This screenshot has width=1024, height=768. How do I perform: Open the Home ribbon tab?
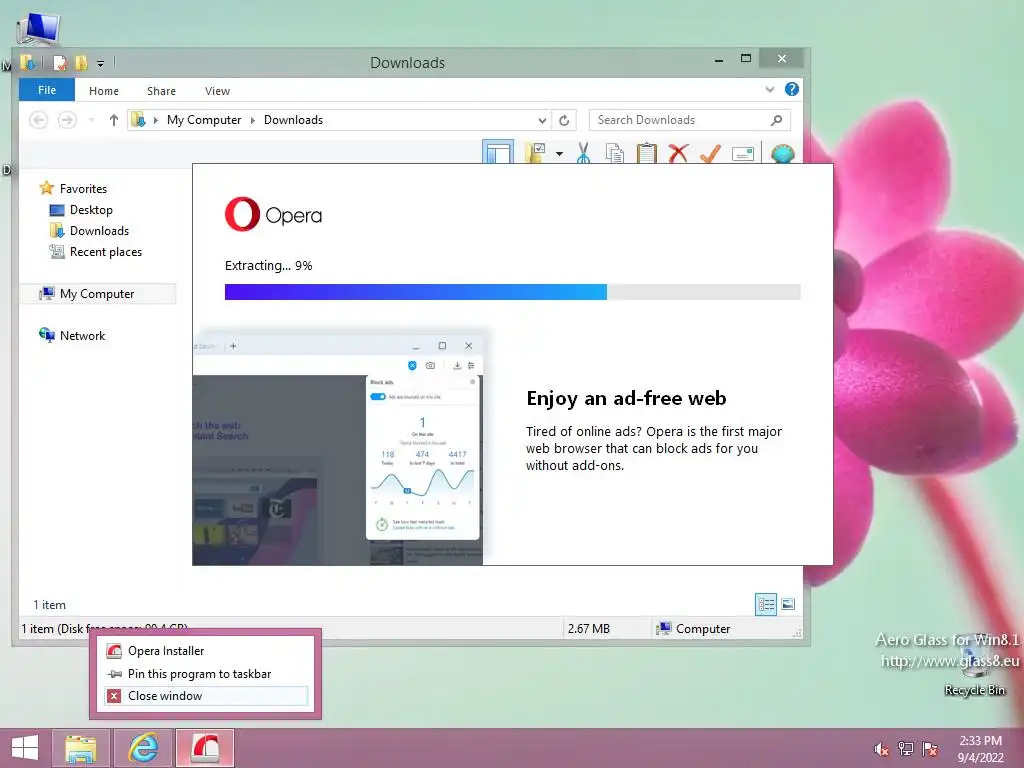click(x=104, y=91)
